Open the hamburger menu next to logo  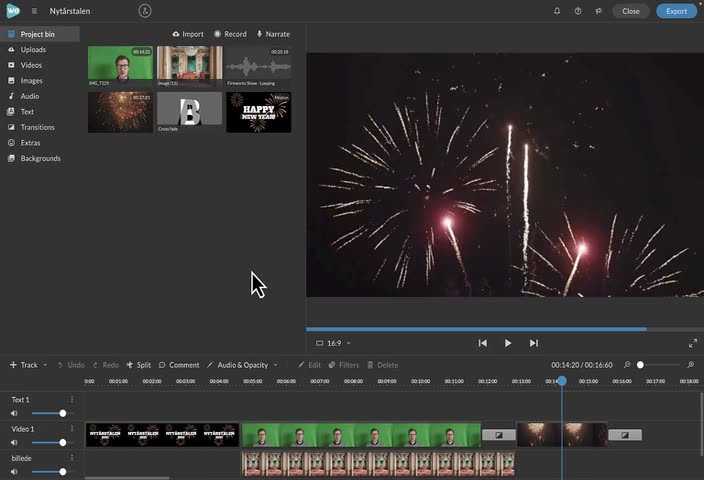pyautogui.click(x=34, y=11)
